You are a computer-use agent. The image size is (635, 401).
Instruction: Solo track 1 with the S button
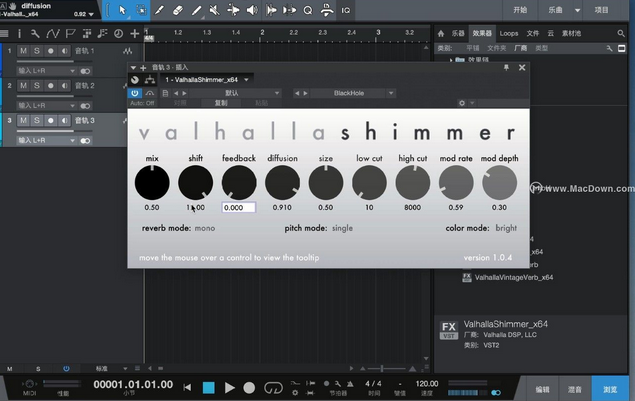pyautogui.click(x=37, y=51)
